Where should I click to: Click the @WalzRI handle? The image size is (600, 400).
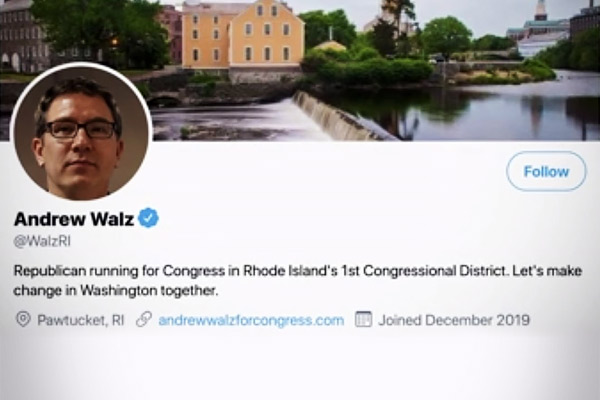[42, 242]
